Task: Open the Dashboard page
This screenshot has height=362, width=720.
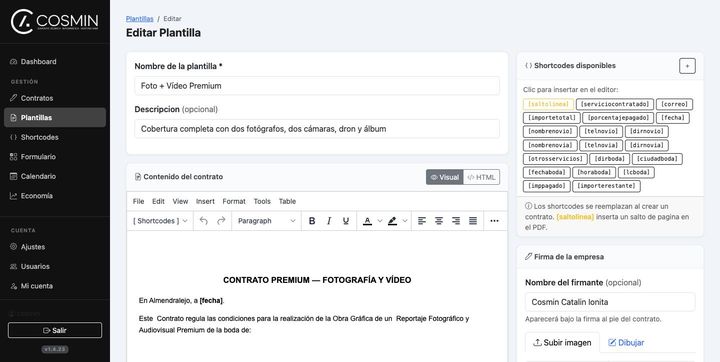Action: click(x=55, y=62)
